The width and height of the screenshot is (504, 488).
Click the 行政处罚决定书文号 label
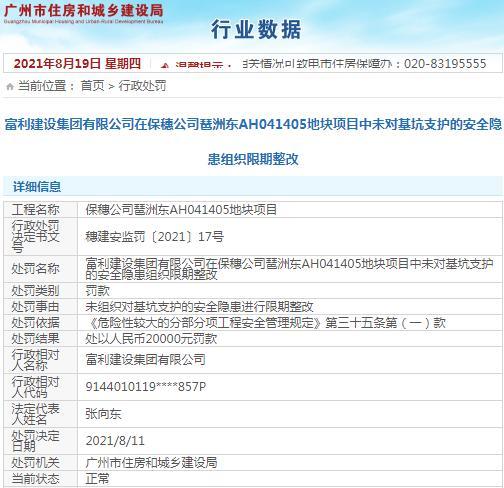(x=36, y=237)
